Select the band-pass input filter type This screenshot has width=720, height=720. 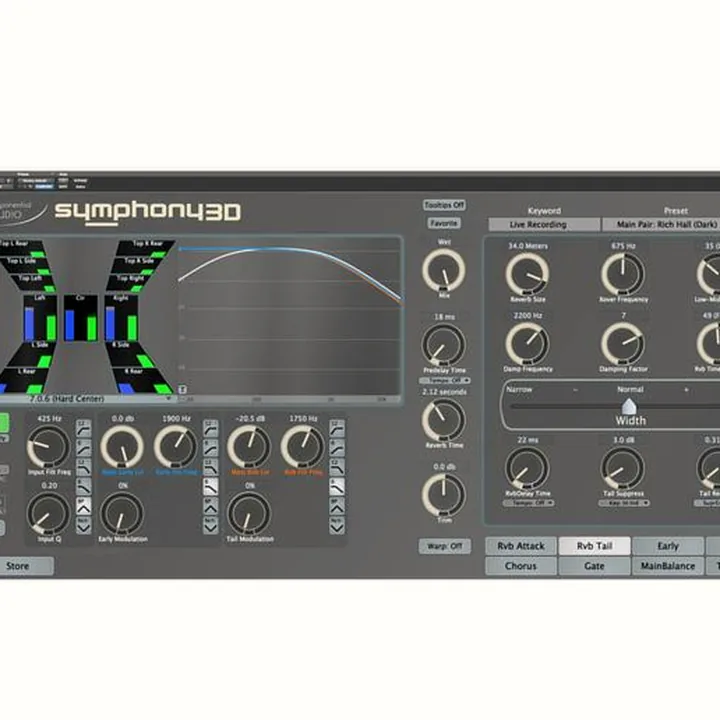point(83,506)
